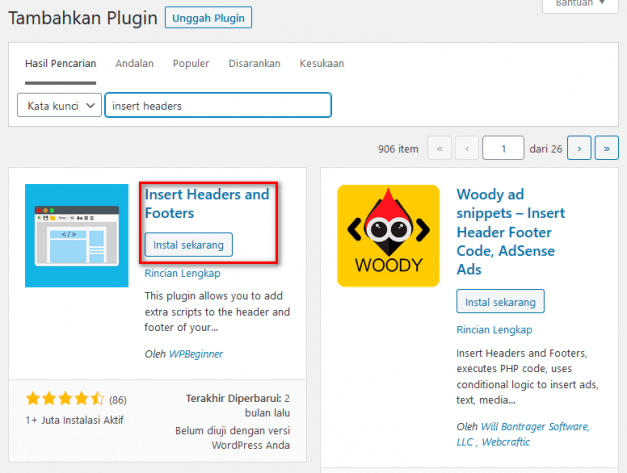Click the (86) ratings count
The height and width of the screenshot is (473, 627).
coord(118,400)
